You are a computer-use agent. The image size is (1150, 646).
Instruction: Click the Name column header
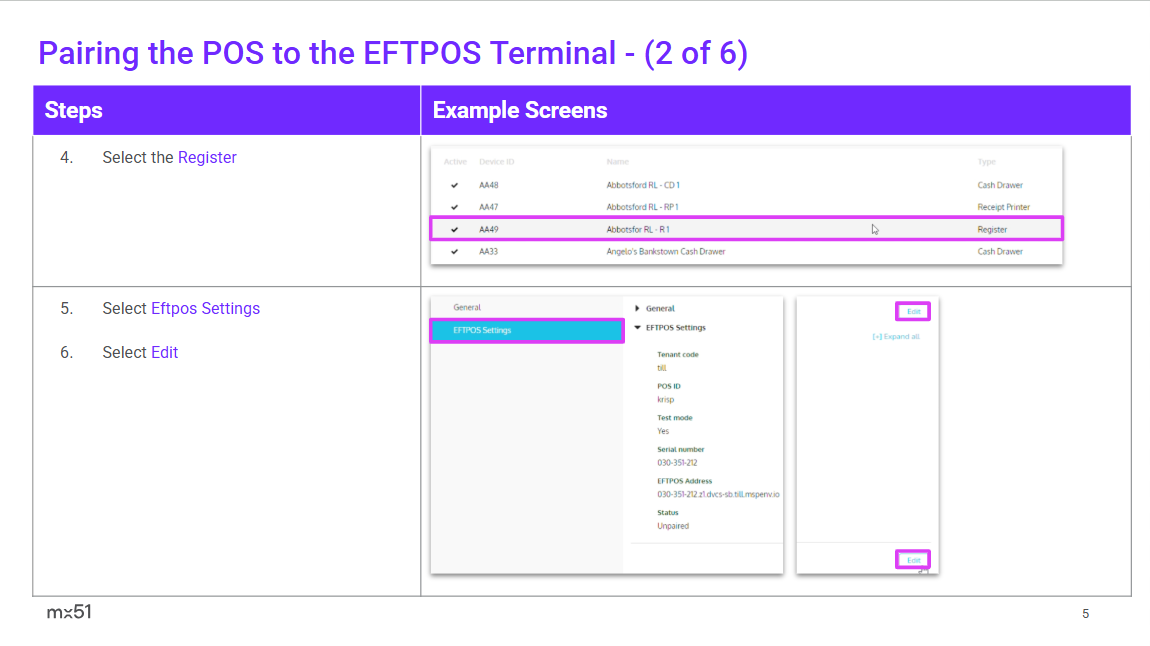click(x=618, y=162)
